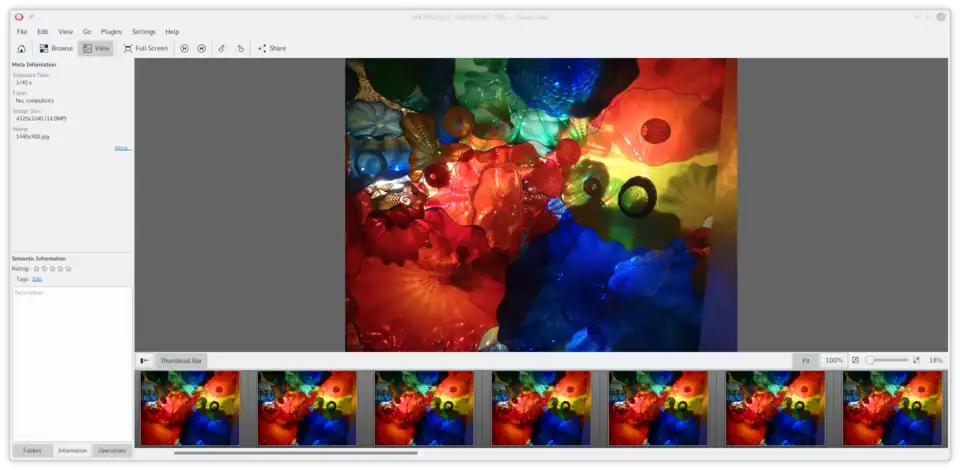
Task: Click the Description text field
Action: click(71, 360)
